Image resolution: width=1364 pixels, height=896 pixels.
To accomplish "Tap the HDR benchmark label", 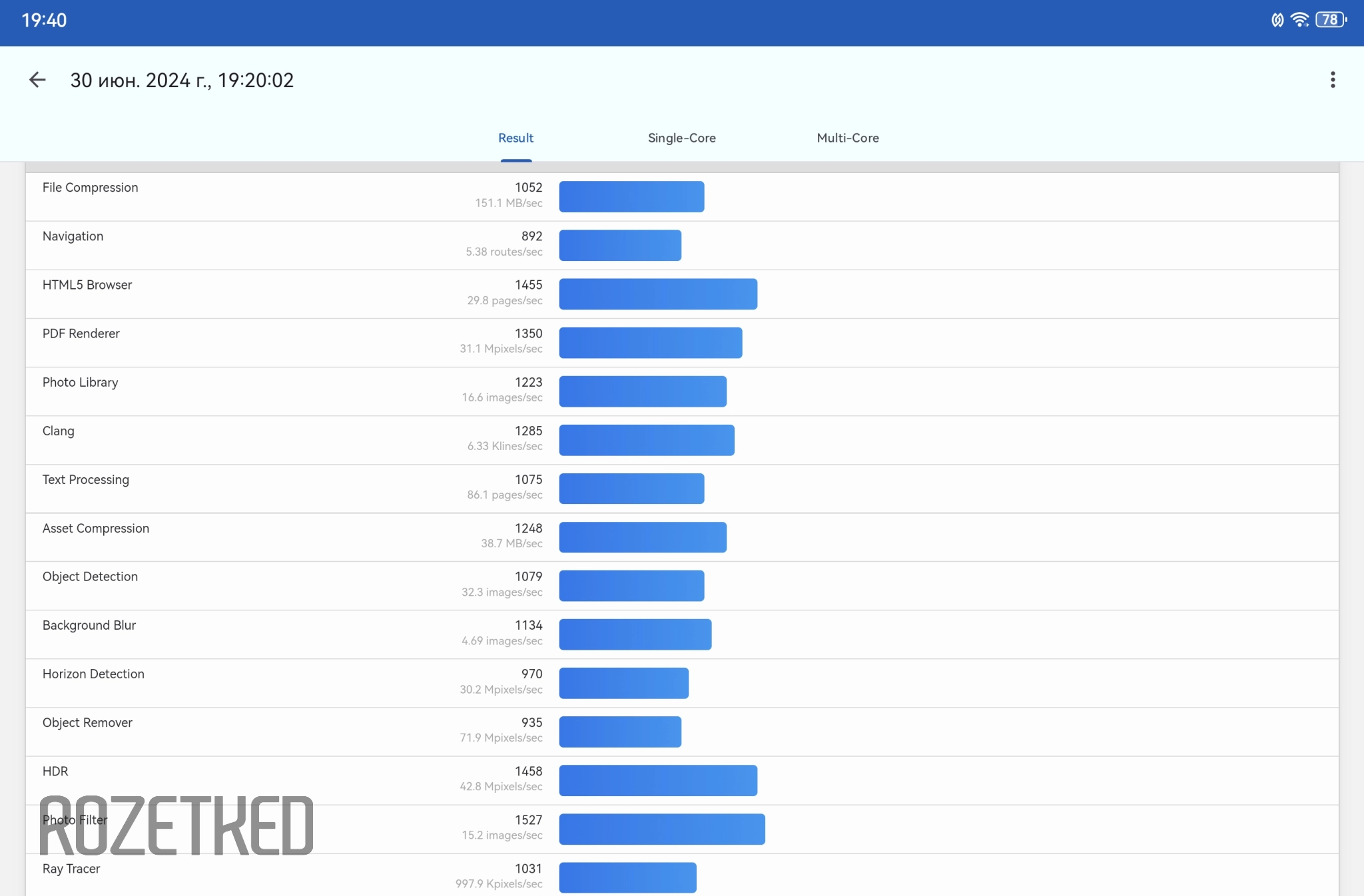I will tap(55, 771).
